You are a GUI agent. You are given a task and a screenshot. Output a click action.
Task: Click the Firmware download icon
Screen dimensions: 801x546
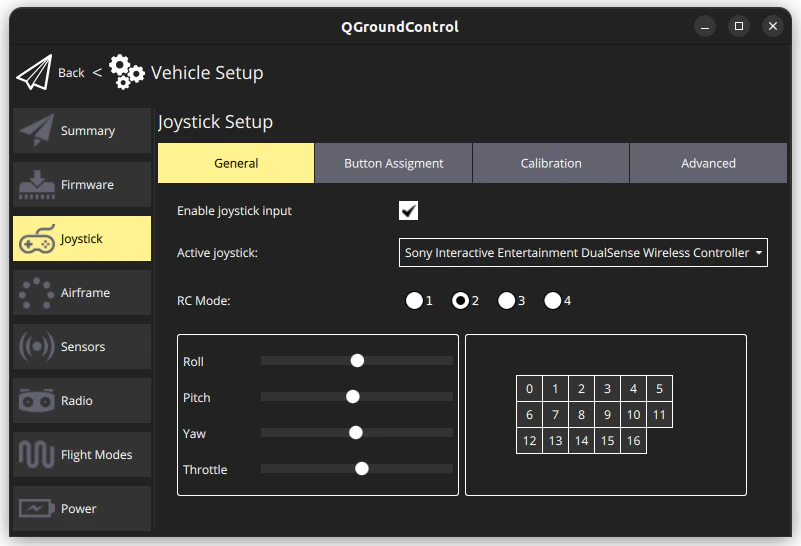(x=36, y=185)
